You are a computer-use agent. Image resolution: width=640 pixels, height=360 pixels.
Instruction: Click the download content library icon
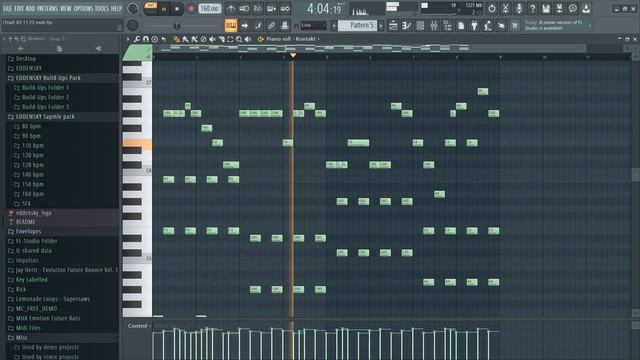click(x=586, y=9)
